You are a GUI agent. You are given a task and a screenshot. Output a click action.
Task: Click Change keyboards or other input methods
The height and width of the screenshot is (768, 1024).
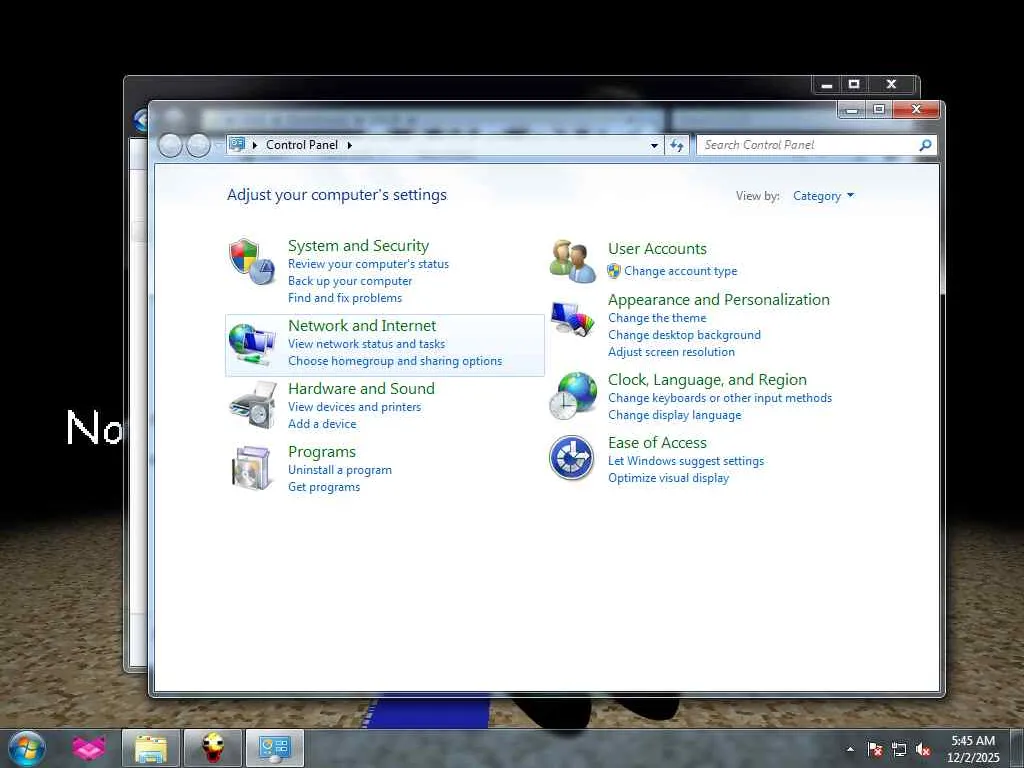tap(720, 398)
